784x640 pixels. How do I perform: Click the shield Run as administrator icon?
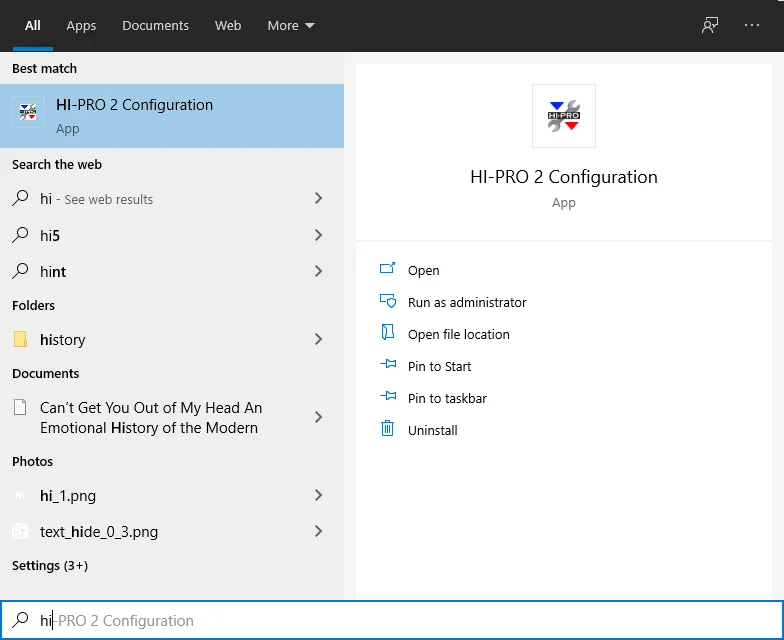click(x=388, y=301)
